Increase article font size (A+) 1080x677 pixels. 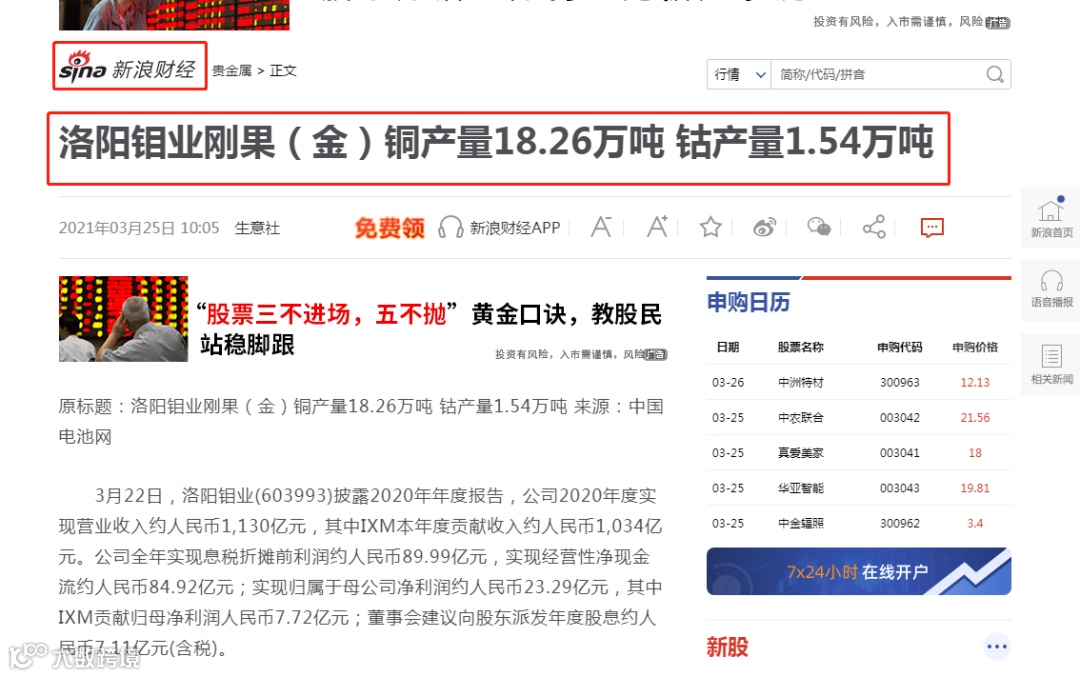coord(656,227)
